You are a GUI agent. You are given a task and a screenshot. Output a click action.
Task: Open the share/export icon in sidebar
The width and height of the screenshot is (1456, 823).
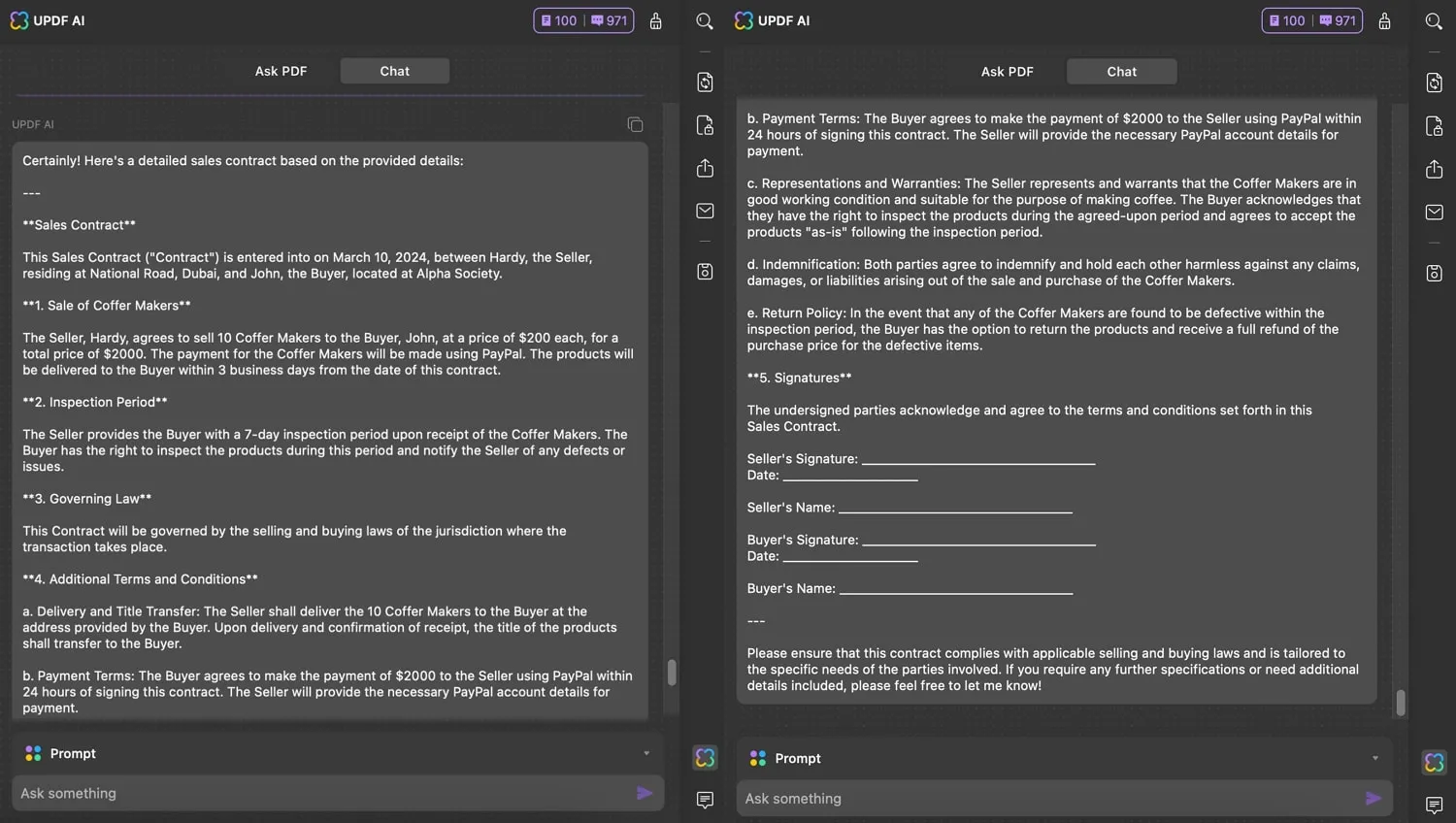[x=704, y=168]
